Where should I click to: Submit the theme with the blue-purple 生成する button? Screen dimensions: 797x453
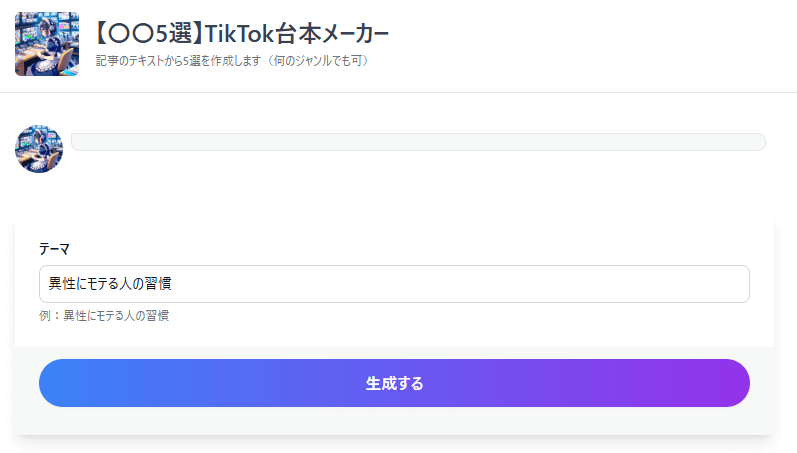(394, 383)
